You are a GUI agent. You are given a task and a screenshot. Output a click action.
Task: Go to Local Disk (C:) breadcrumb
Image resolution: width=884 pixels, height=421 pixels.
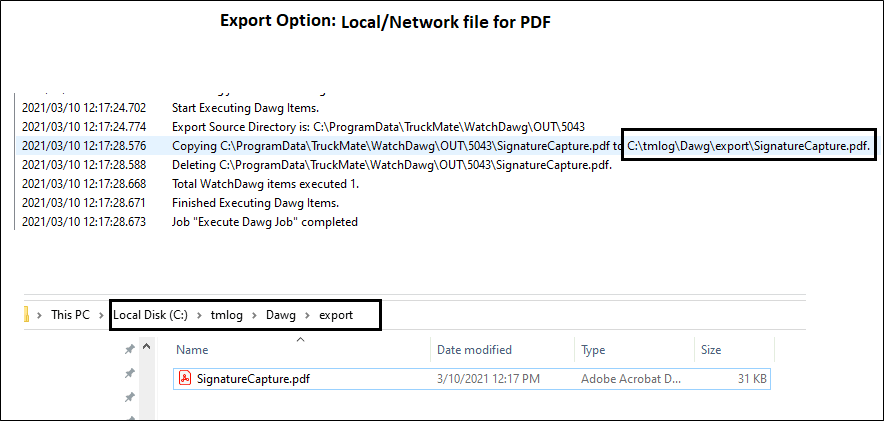pyautogui.click(x=152, y=315)
